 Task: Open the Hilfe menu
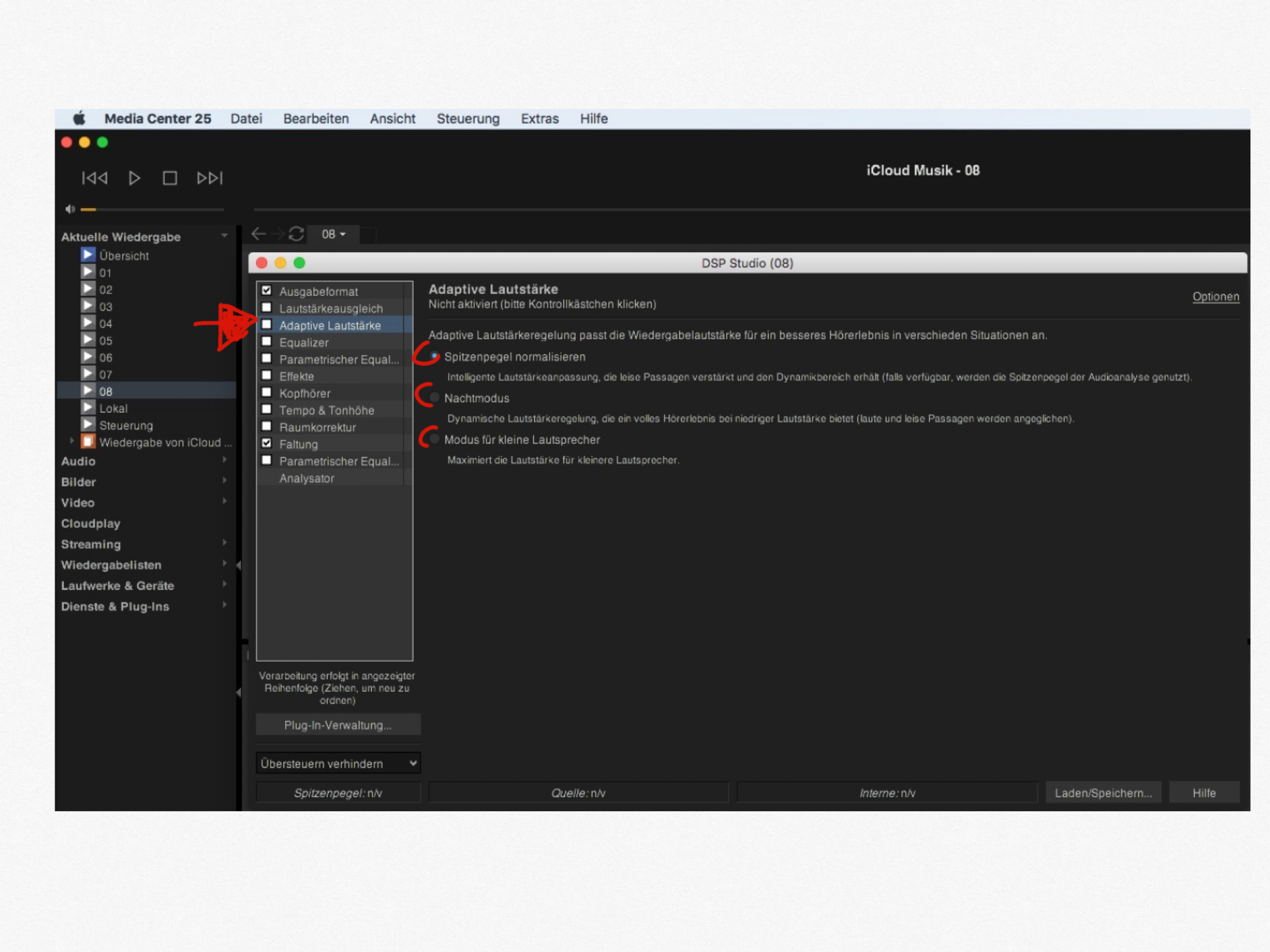point(593,118)
